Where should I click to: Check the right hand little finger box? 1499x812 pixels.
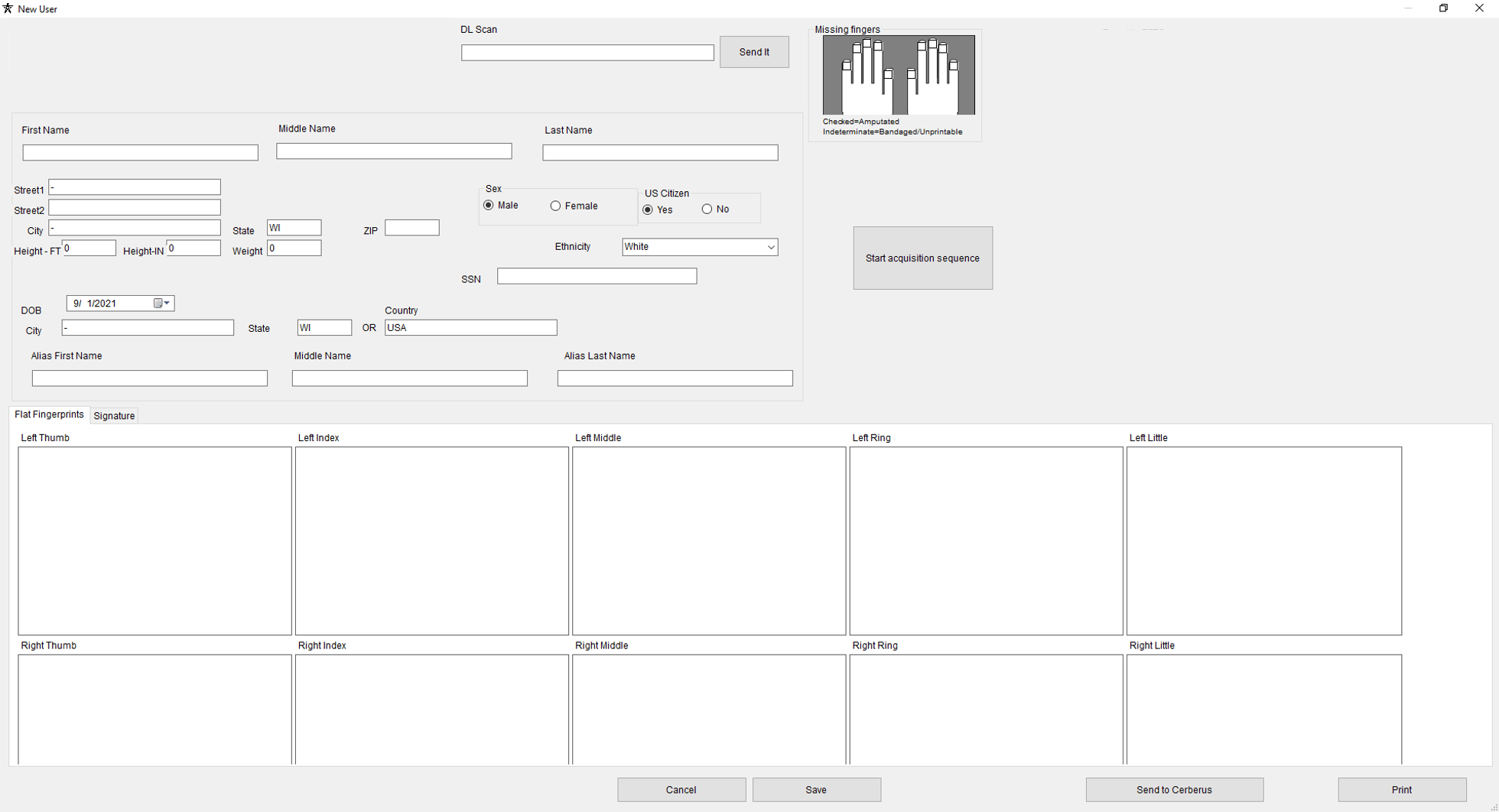click(954, 66)
